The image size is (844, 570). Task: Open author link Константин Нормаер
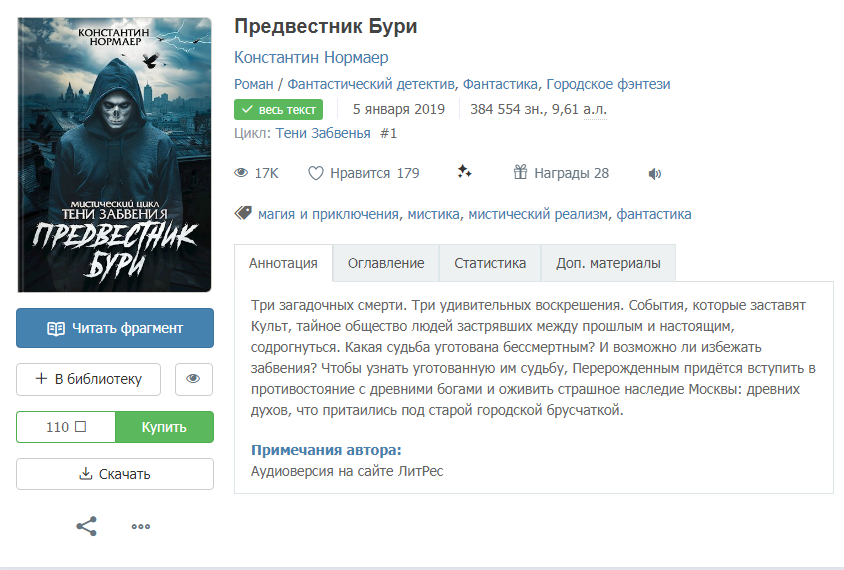[311, 58]
